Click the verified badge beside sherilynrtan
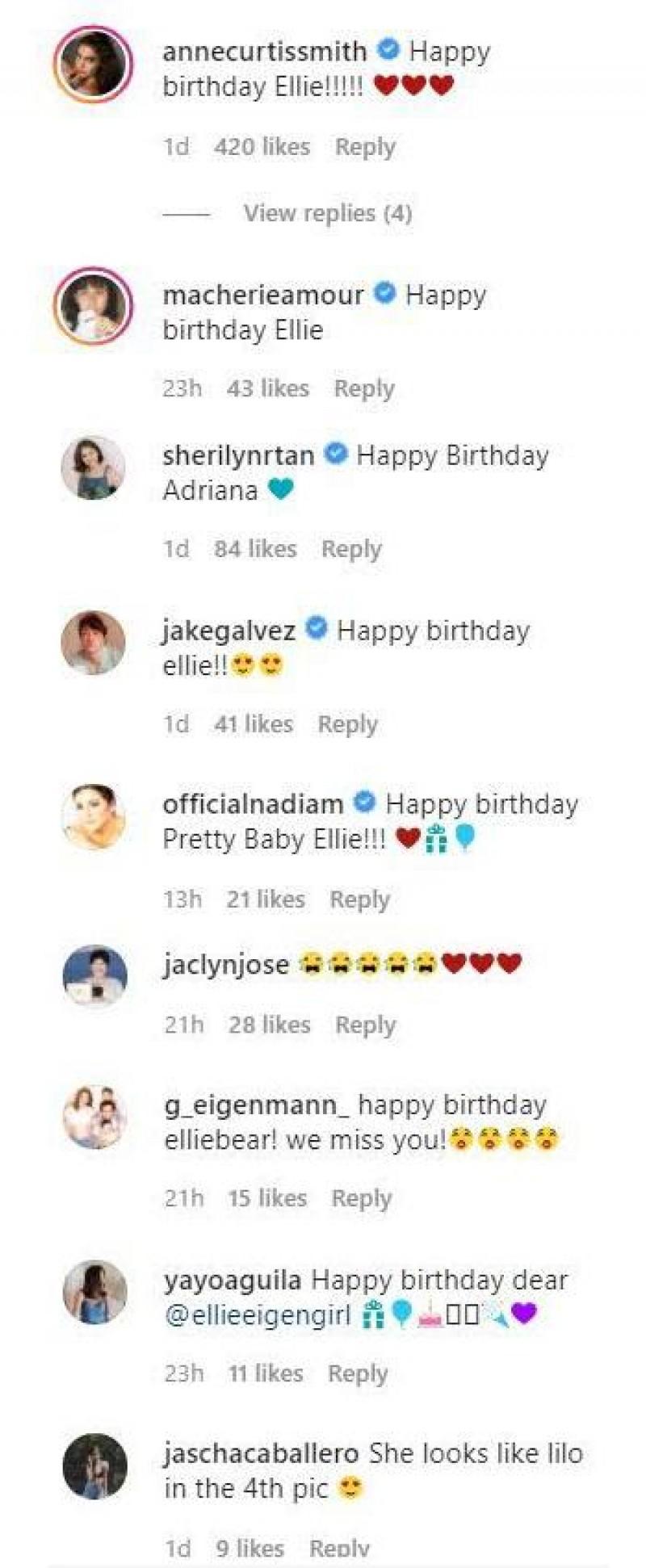This screenshot has height=1568, width=646. click(x=336, y=455)
